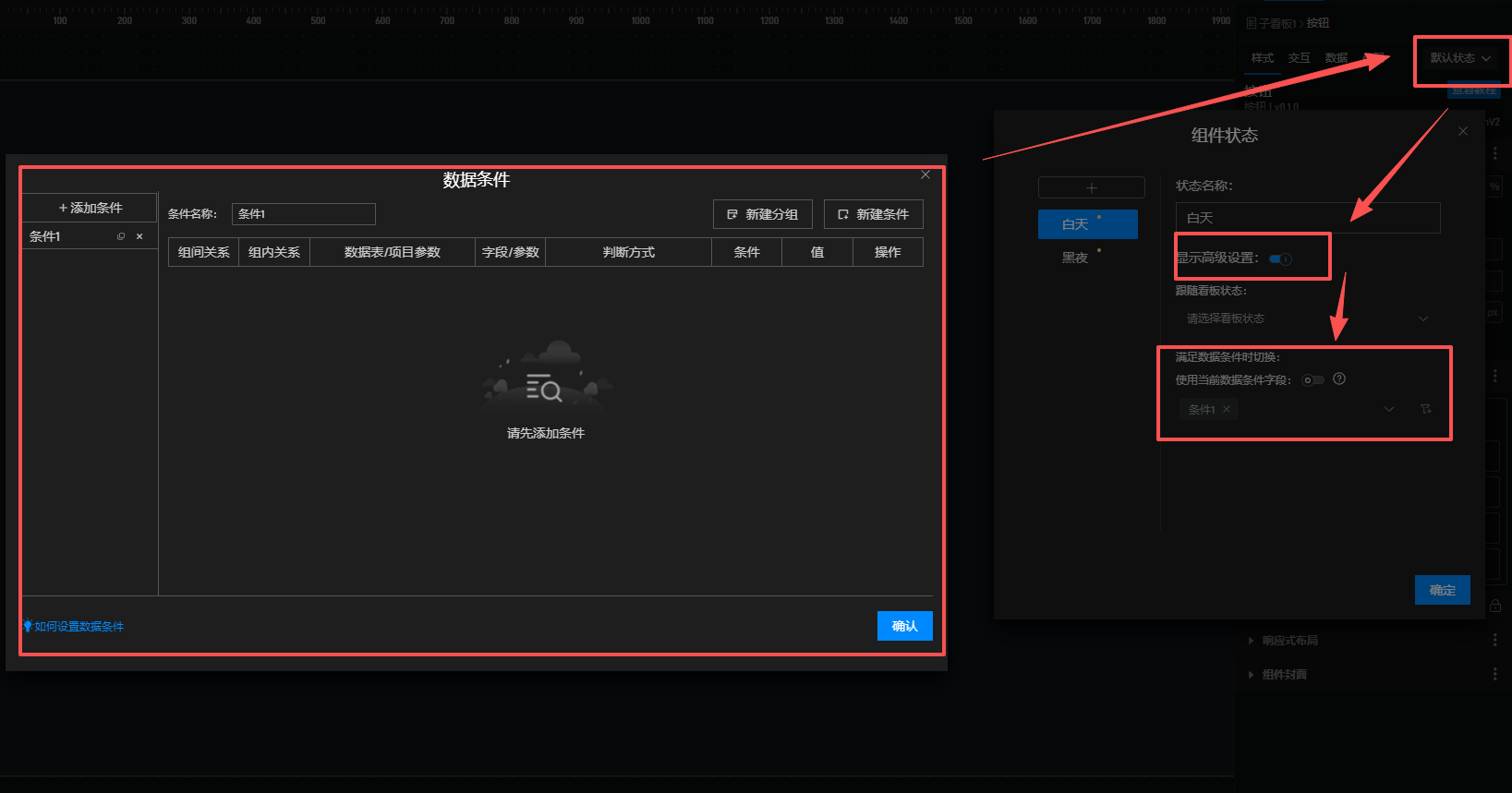Open the 请选择看板状态 dropdown
This screenshot has width=1512, height=793.
coord(1306,318)
